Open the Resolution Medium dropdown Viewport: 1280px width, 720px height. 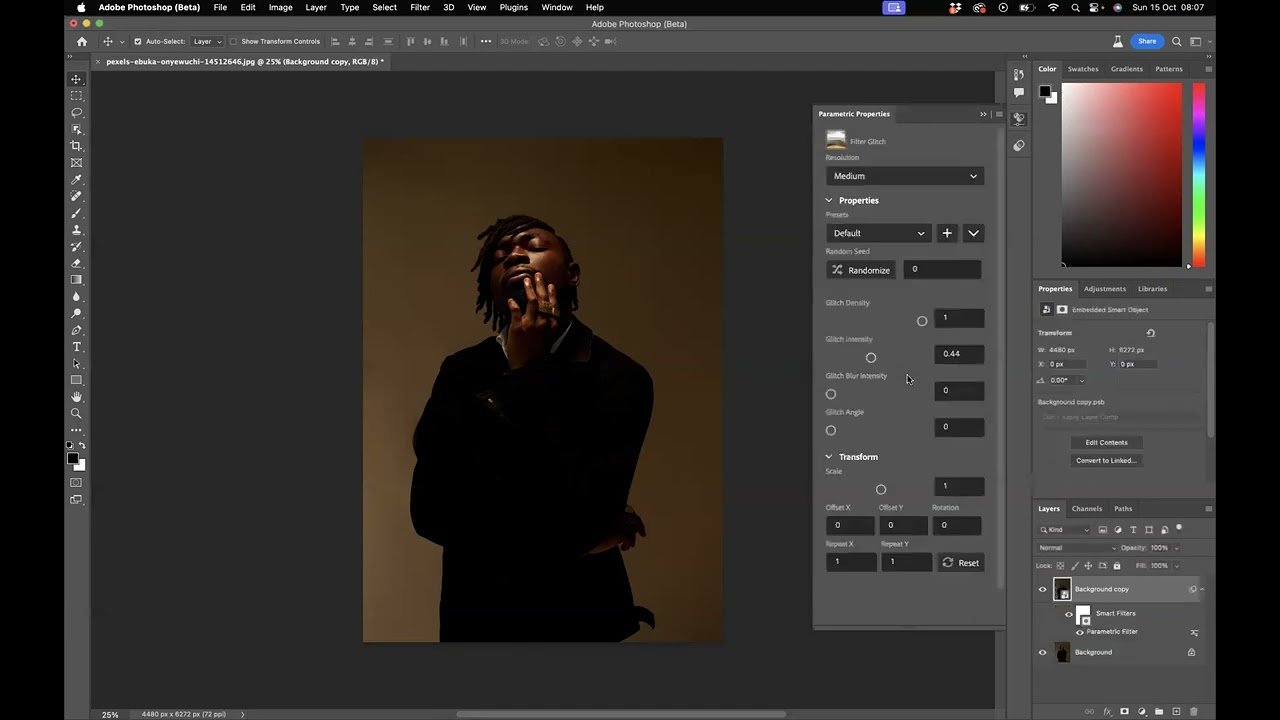coord(905,176)
